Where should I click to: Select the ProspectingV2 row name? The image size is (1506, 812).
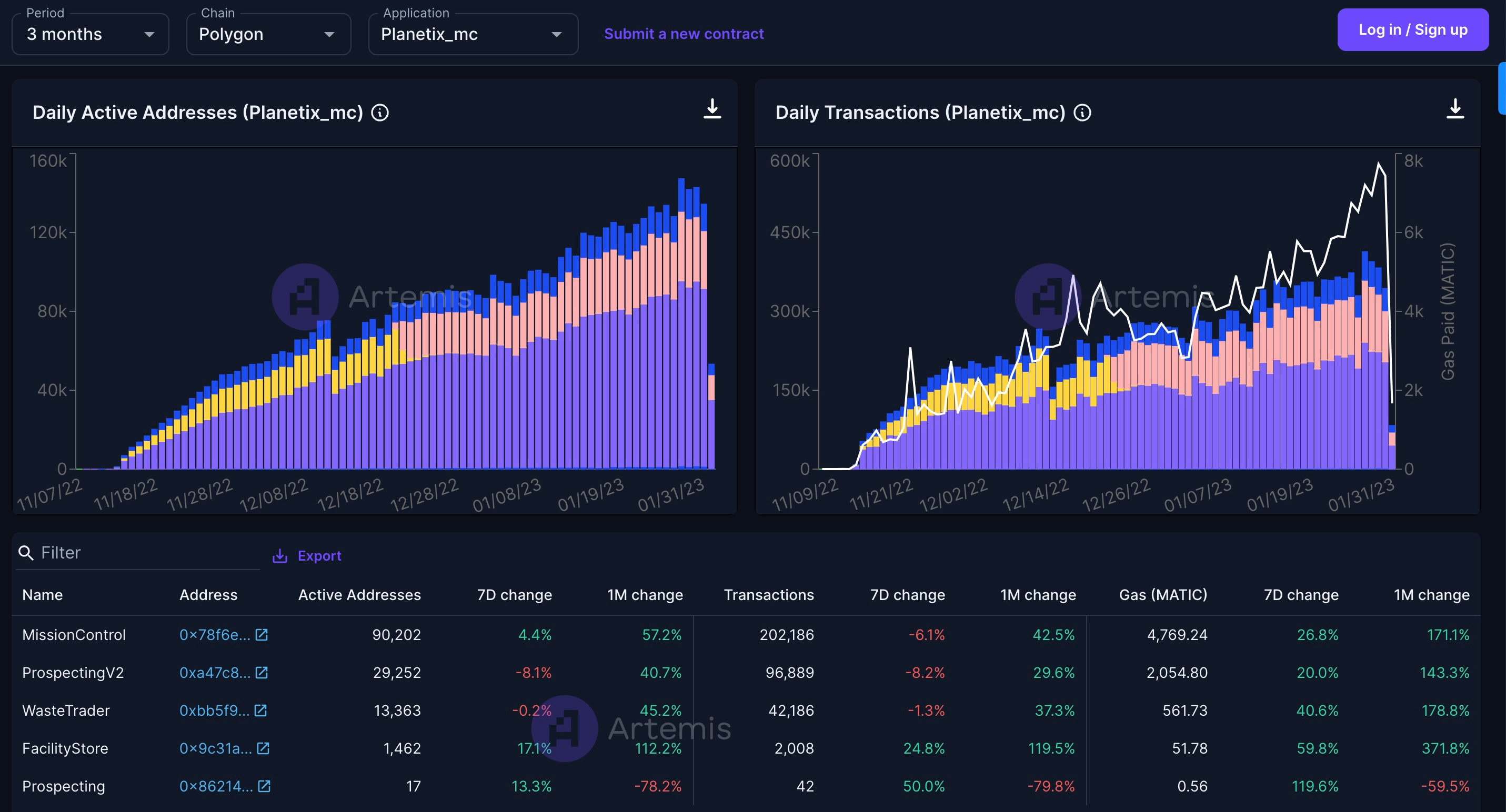[73, 673]
